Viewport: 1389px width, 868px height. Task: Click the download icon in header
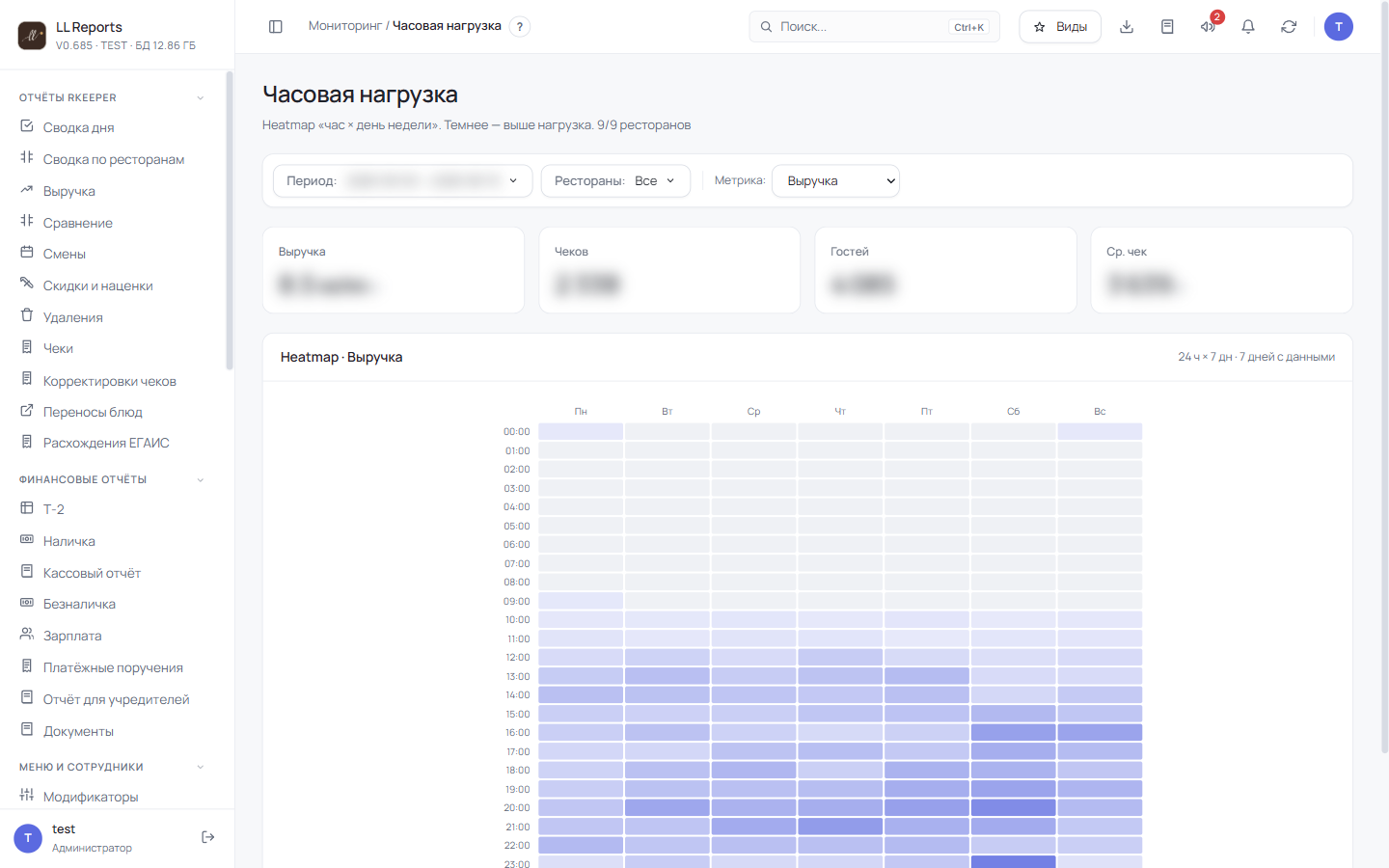1127,27
